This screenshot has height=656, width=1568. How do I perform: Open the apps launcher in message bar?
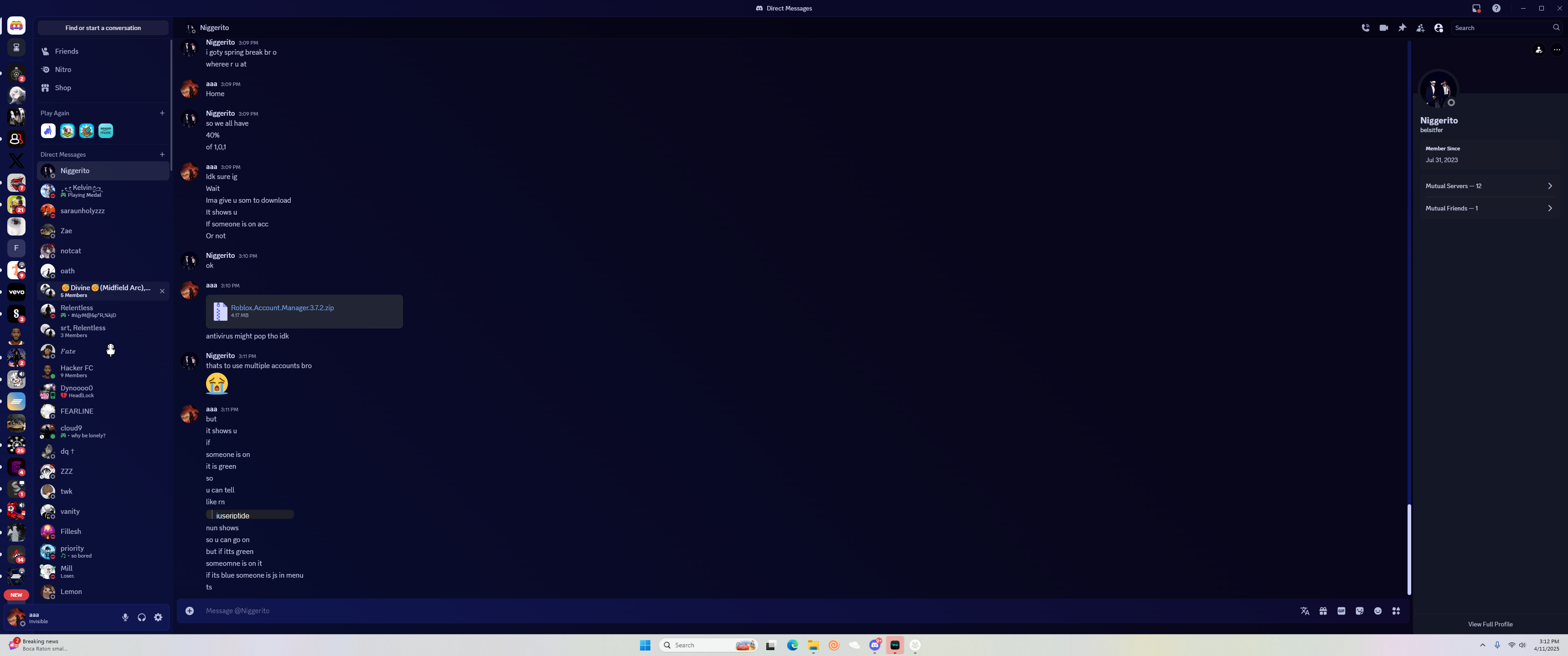point(1396,611)
